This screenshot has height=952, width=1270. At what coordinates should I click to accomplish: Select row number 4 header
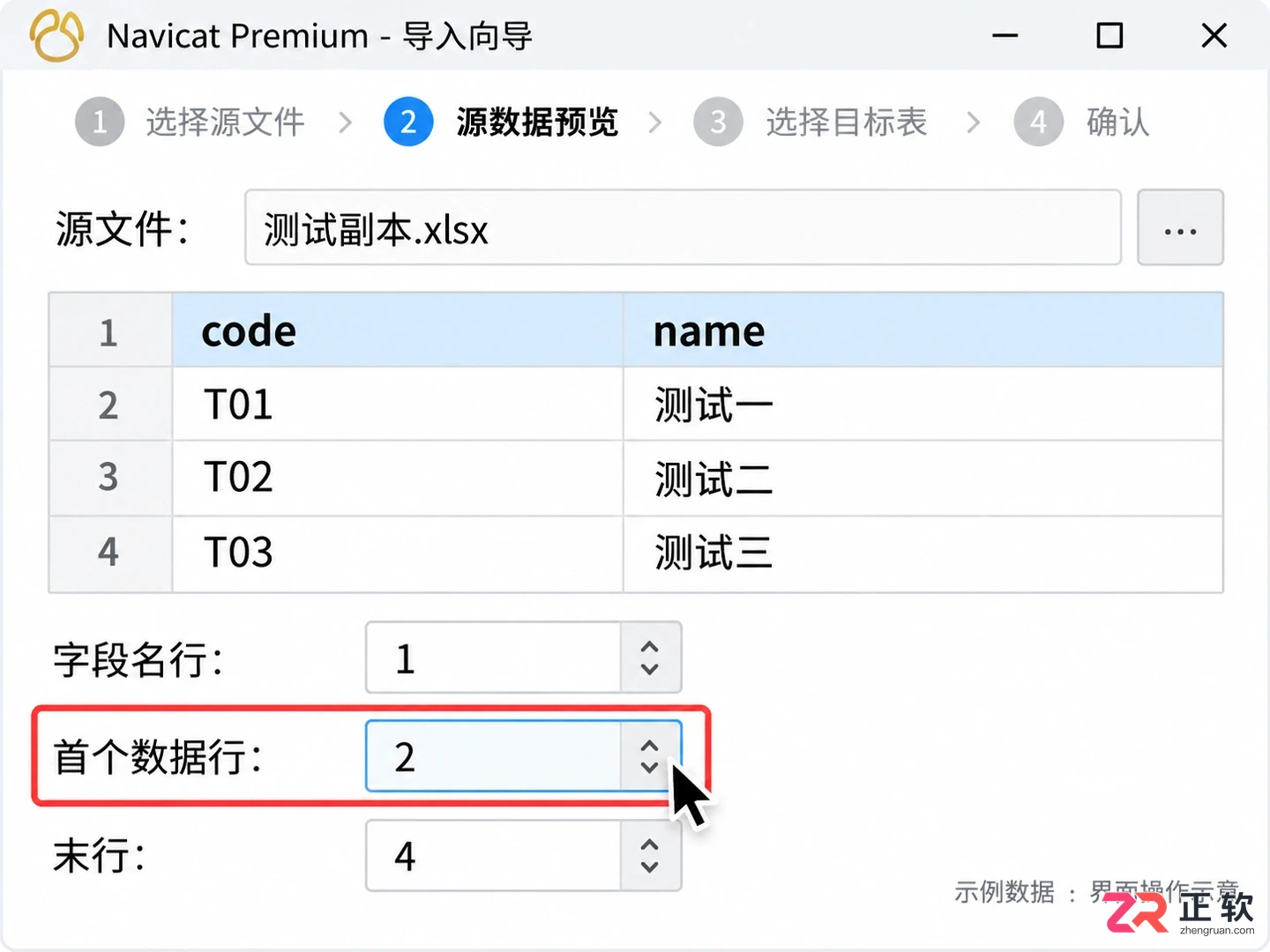pyautogui.click(x=110, y=554)
